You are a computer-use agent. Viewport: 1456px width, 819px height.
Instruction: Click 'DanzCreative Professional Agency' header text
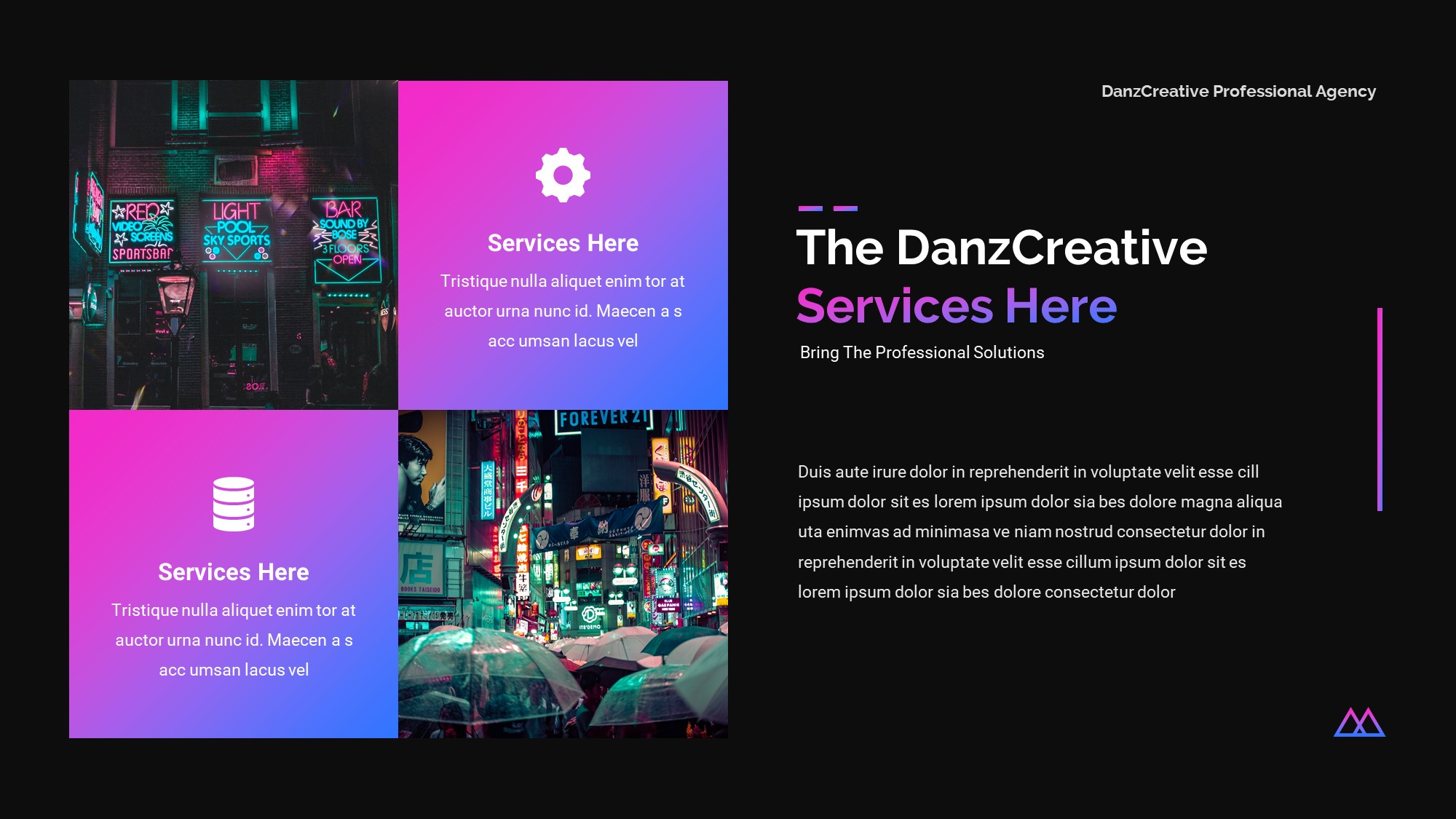(x=1238, y=91)
